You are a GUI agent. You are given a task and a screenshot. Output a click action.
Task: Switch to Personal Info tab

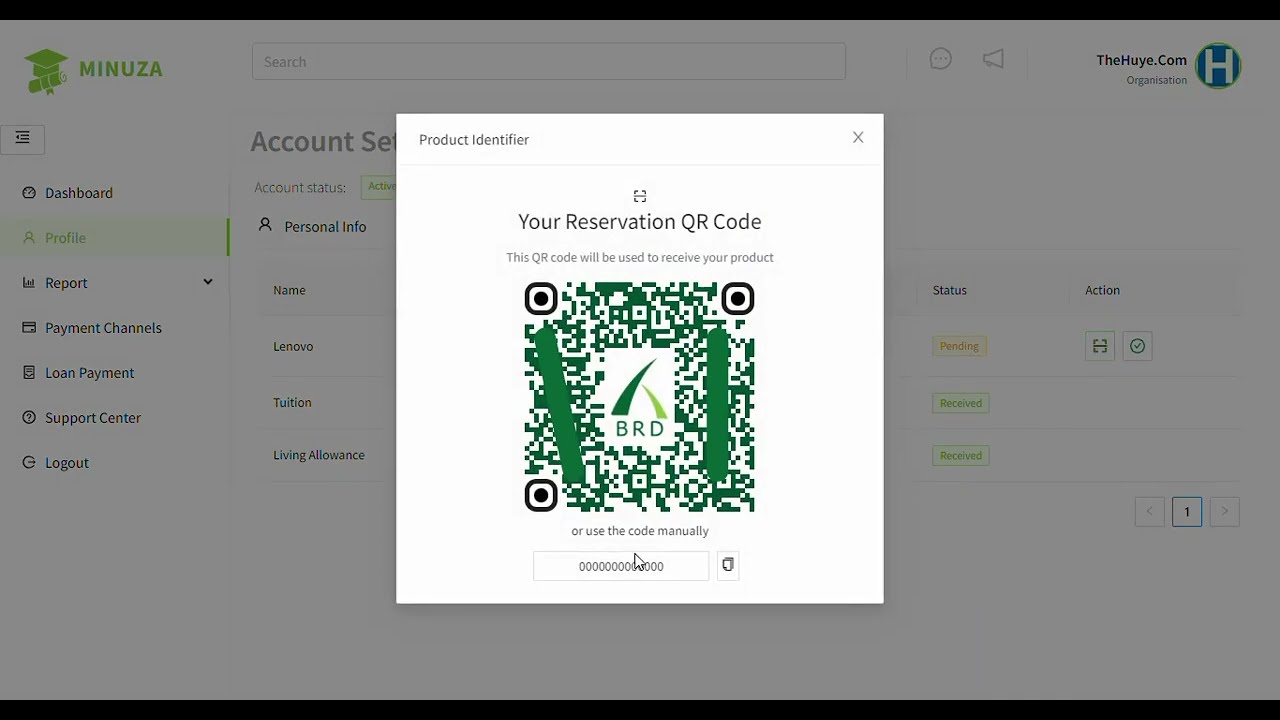pyautogui.click(x=312, y=227)
